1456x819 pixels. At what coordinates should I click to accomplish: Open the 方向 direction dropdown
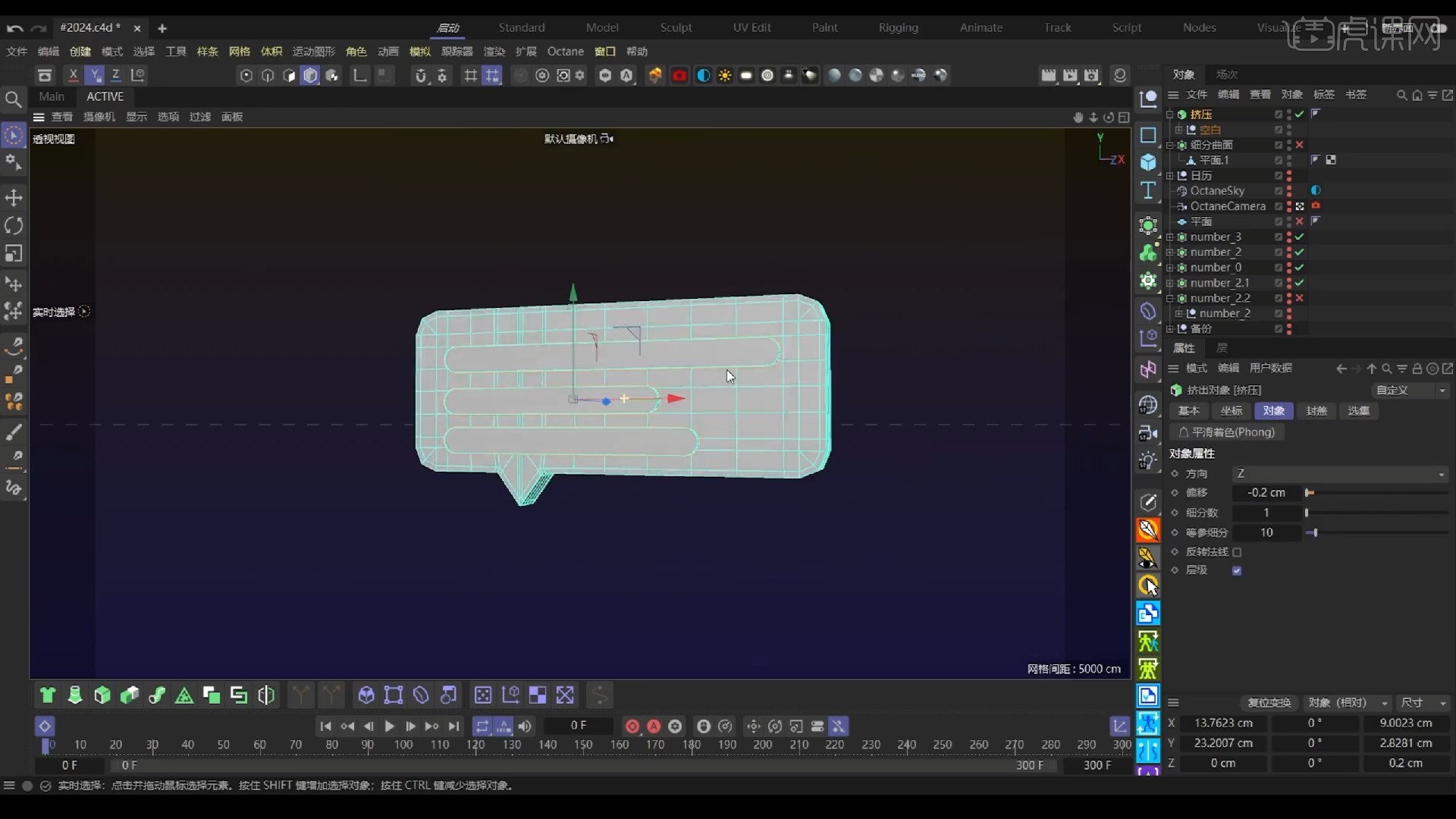tap(1340, 473)
